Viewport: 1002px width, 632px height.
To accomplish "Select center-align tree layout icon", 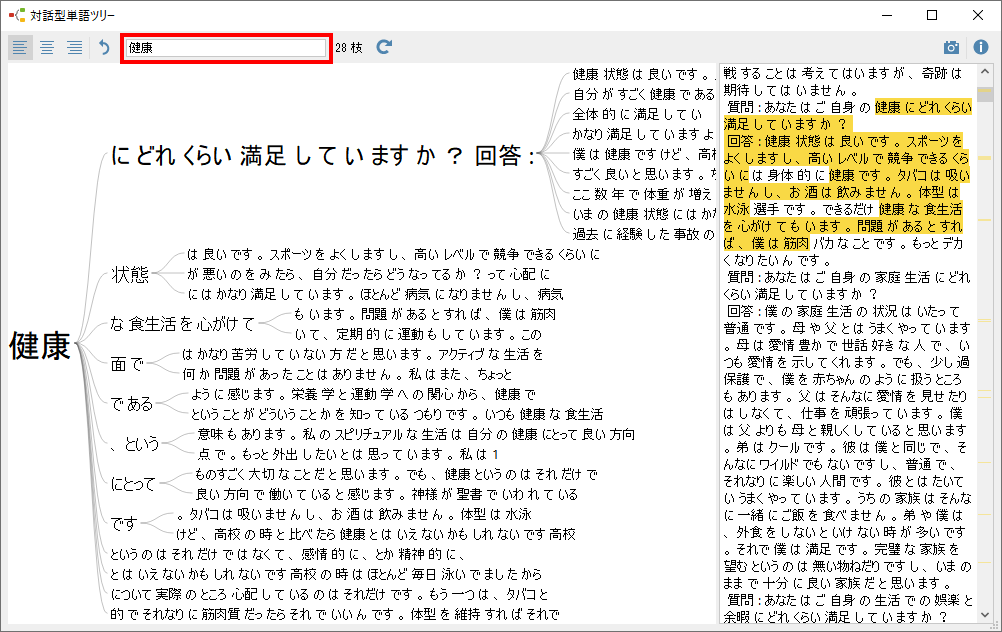I will coord(47,47).
